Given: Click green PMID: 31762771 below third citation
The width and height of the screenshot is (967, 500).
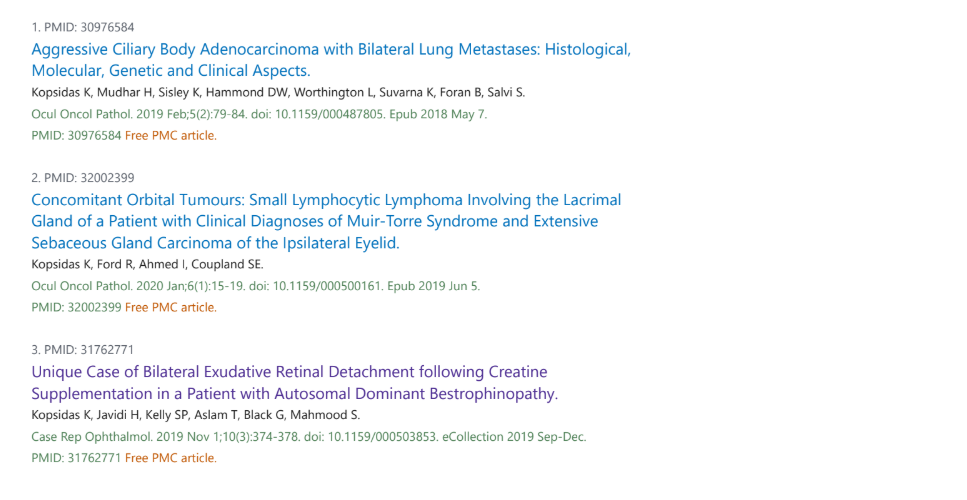Looking at the screenshot, I should point(76,458).
